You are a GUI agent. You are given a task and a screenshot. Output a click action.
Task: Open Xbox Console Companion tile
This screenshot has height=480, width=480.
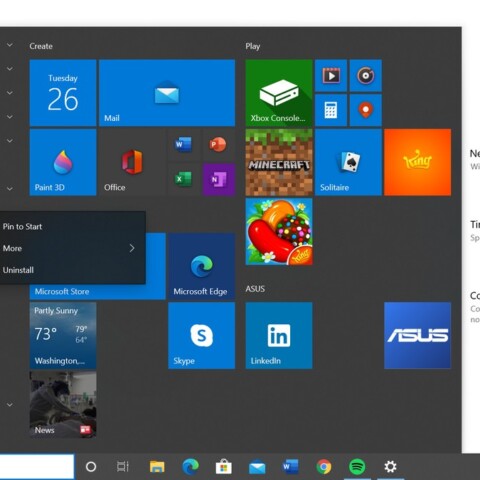(279, 93)
